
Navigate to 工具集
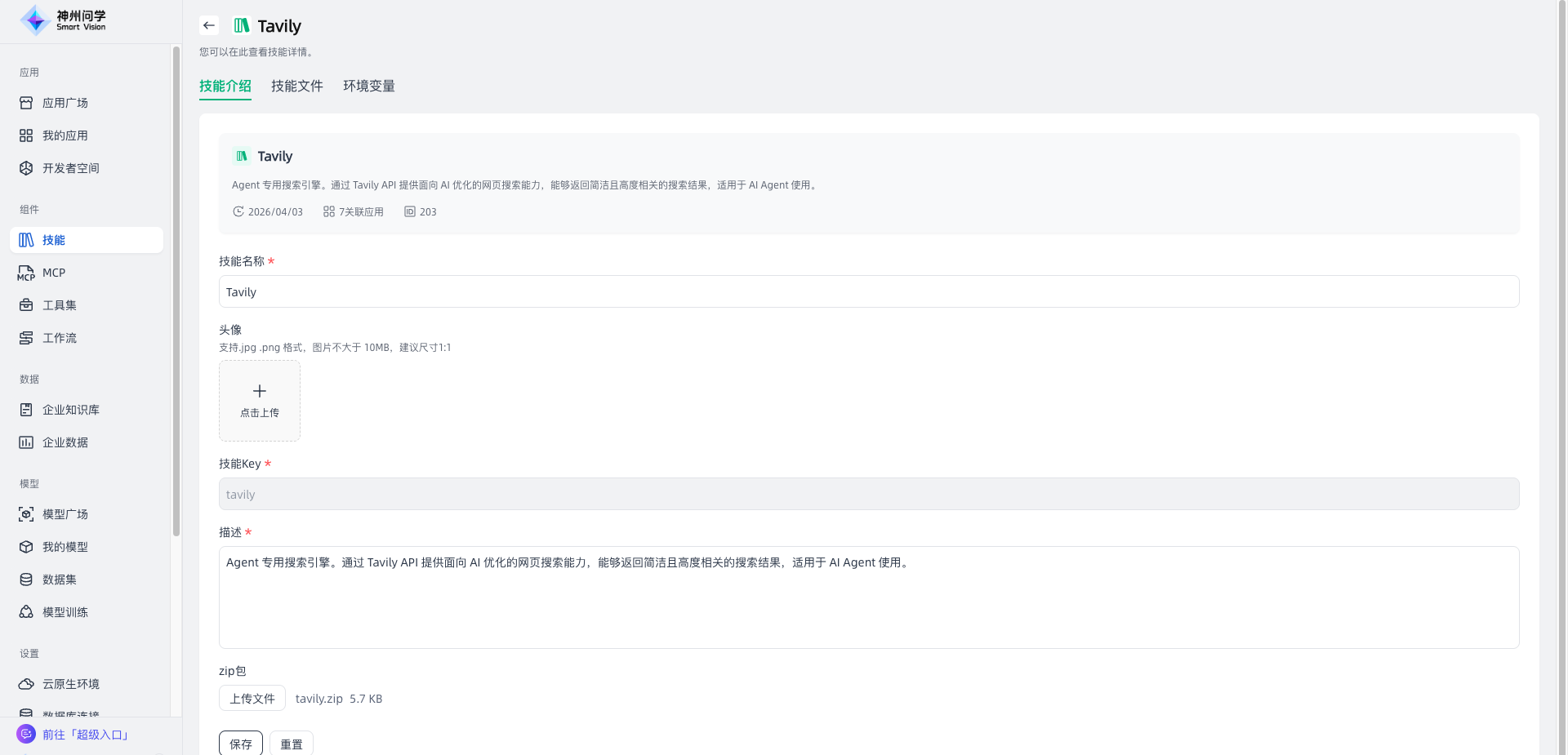coord(87,305)
